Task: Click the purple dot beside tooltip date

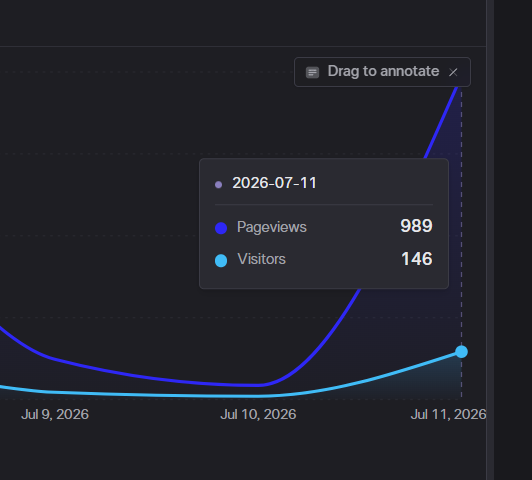Action: (218, 185)
